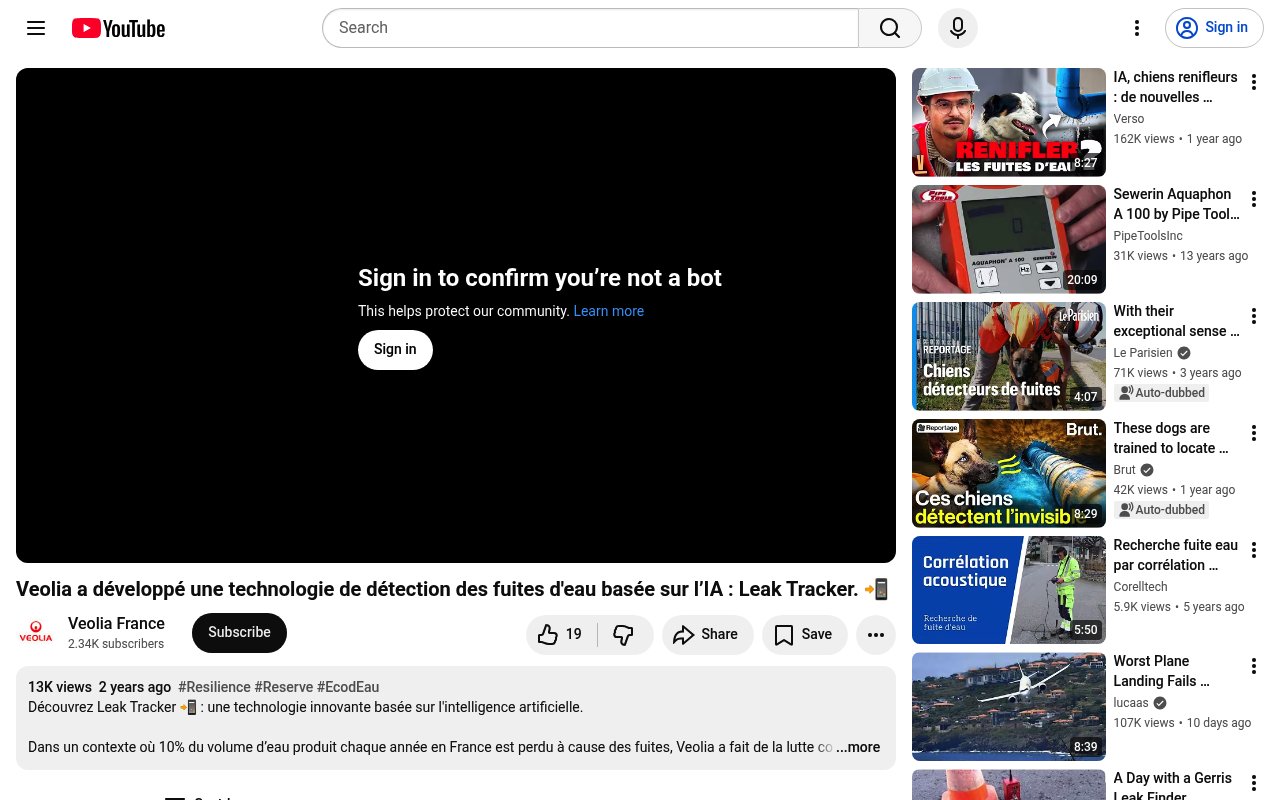The width and height of the screenshot is (1280, 800).
Task: Open options for Brut dogs video
Action: coord(1254,433)
